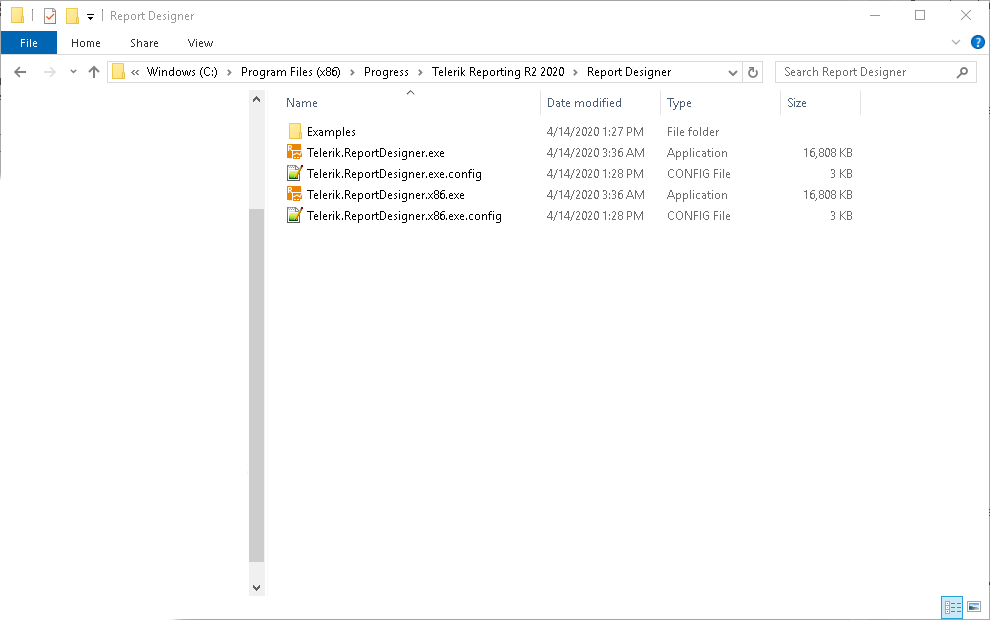Image resolution: width=990 pixels, height=620 pixels.
Task: Open the chevron after Windows (C:)
Action: pos(229,72)
